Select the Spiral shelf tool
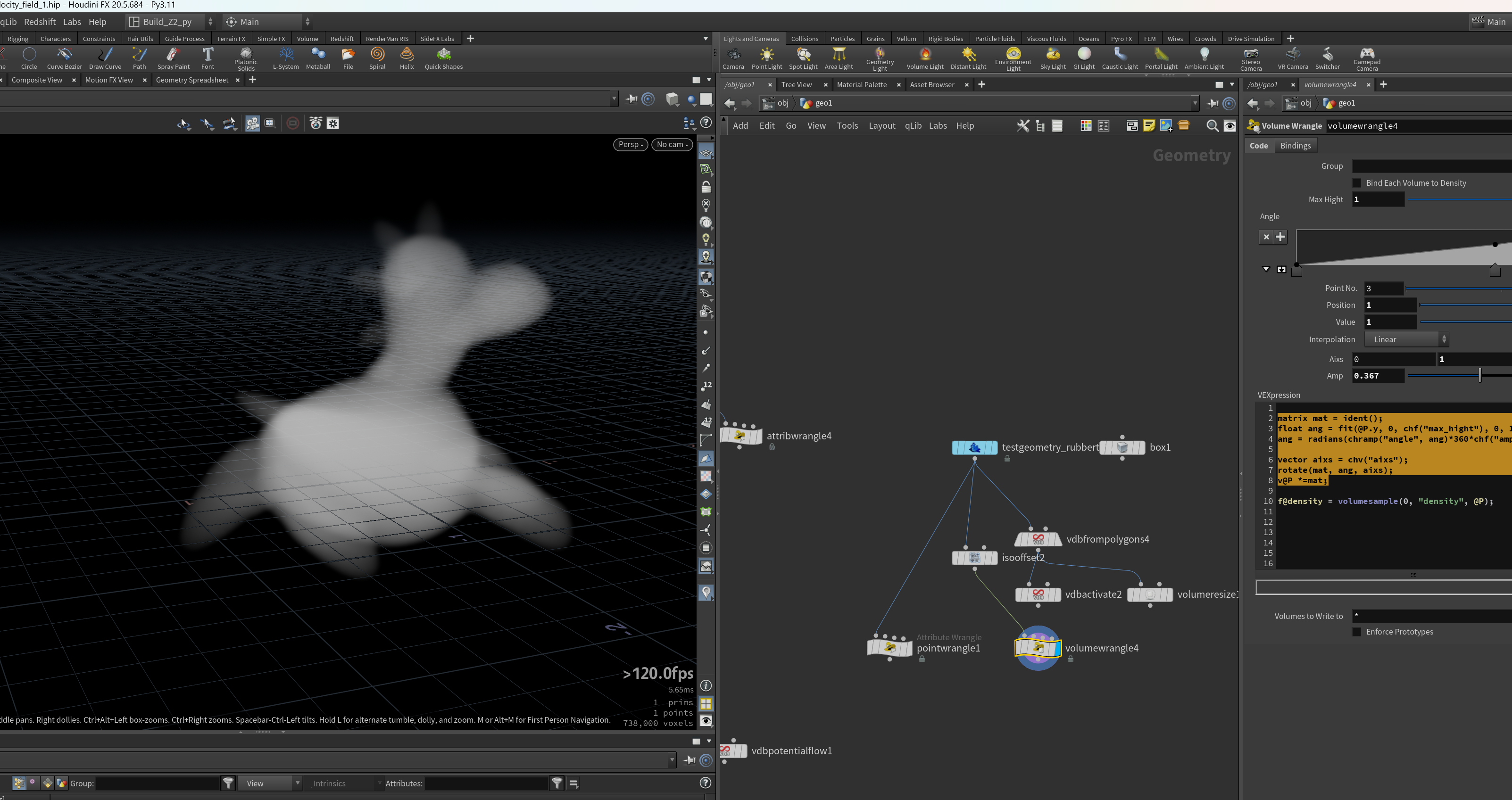Viewport: 1512px width, 800px height. pos(377,58)
